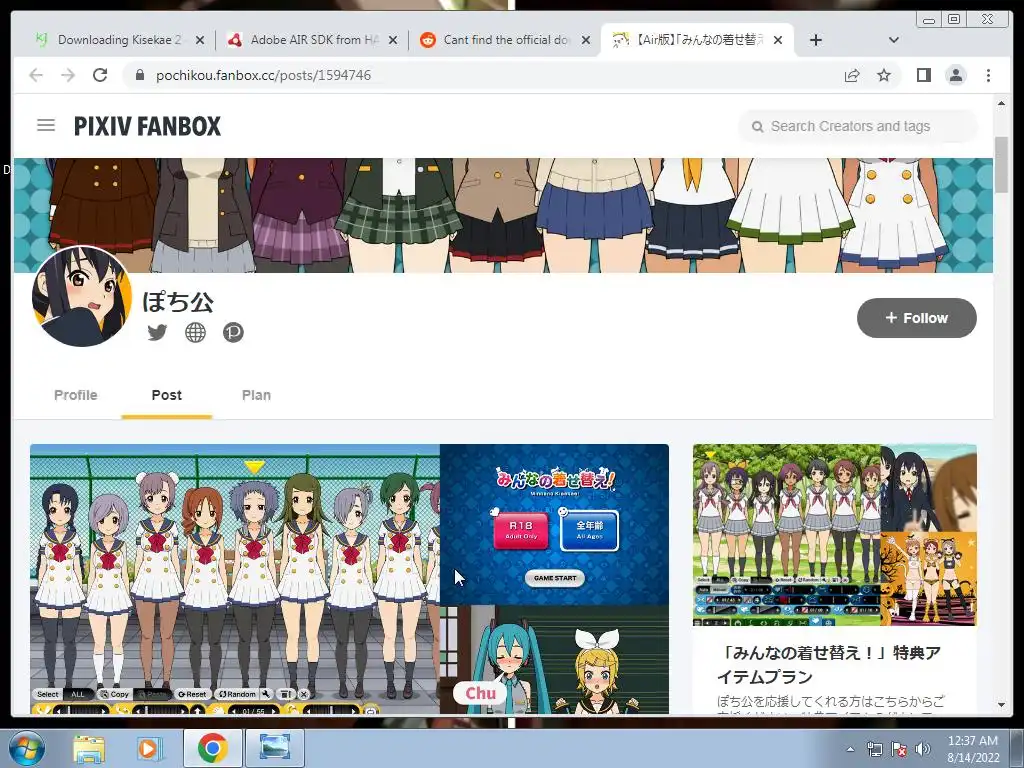The height and width of the screenshot is (768, 1024).
Task: Close the active Air版 fanbox tab
Action: [778, 40]
